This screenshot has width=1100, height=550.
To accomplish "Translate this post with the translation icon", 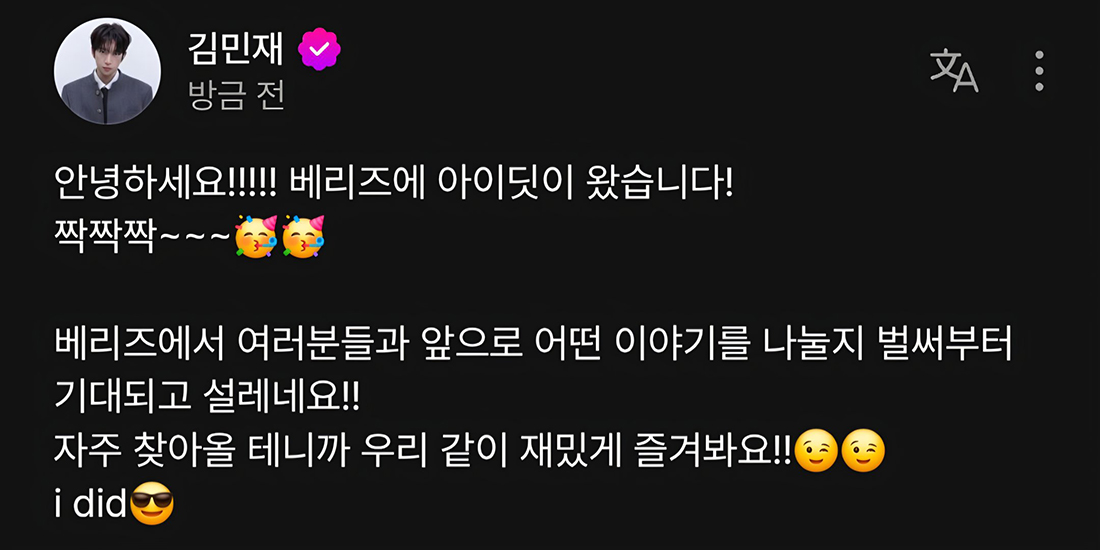I will (x=954, y=71).
